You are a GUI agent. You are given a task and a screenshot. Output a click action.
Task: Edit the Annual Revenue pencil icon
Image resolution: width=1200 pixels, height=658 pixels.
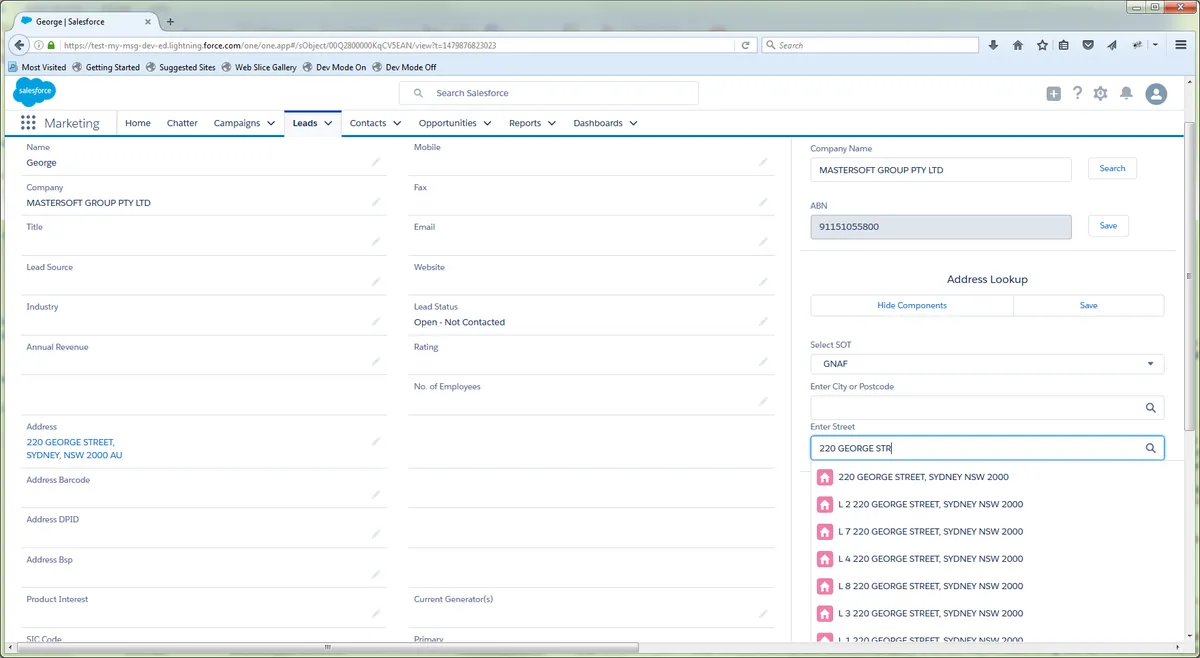pos(376,361)
